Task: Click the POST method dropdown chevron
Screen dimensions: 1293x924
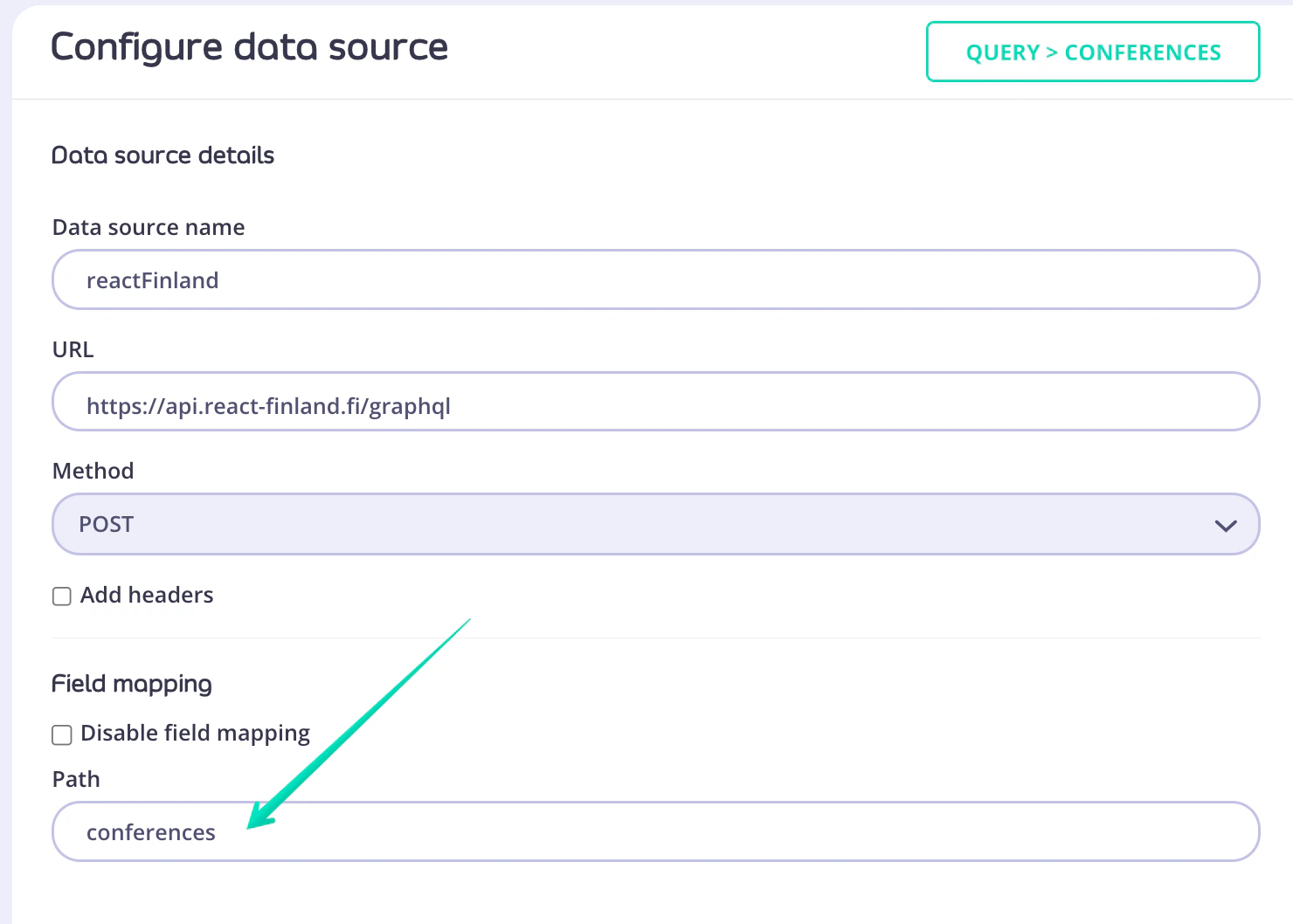Action: (1226, 524)
